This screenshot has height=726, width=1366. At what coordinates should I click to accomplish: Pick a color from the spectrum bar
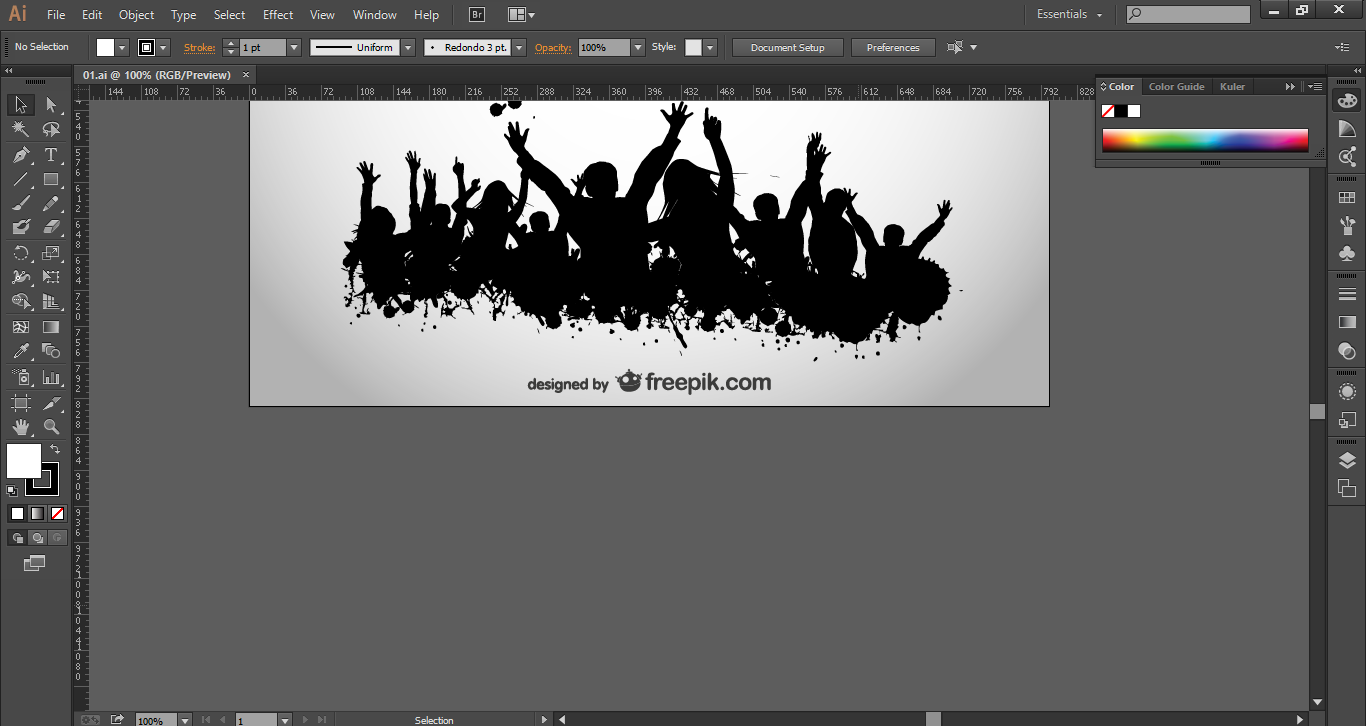coord(1205,140)
